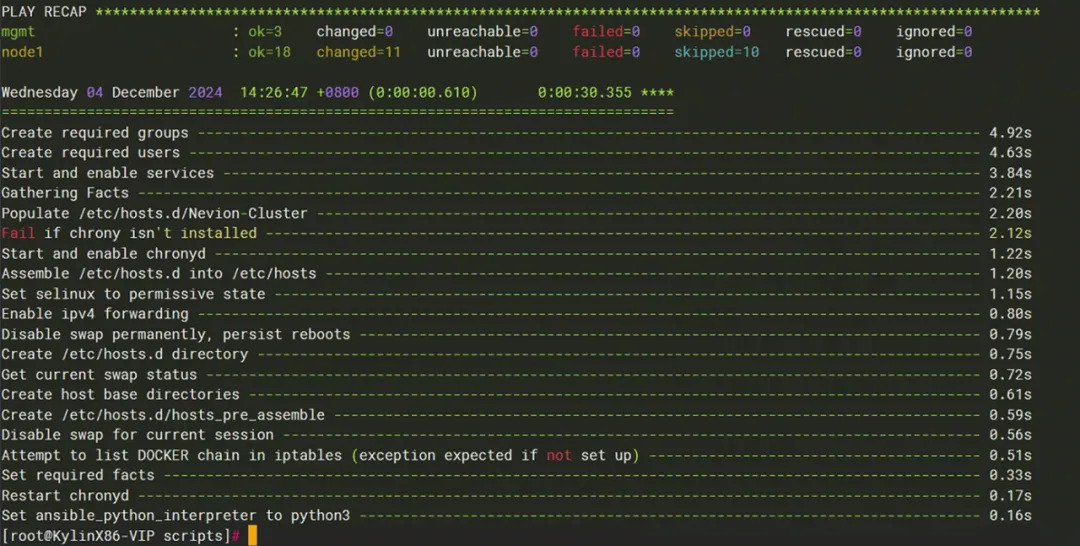Viewport: 1080px width, 546px height.
Task: Click 'Create host base directories' task line
Action: (516, 394)
